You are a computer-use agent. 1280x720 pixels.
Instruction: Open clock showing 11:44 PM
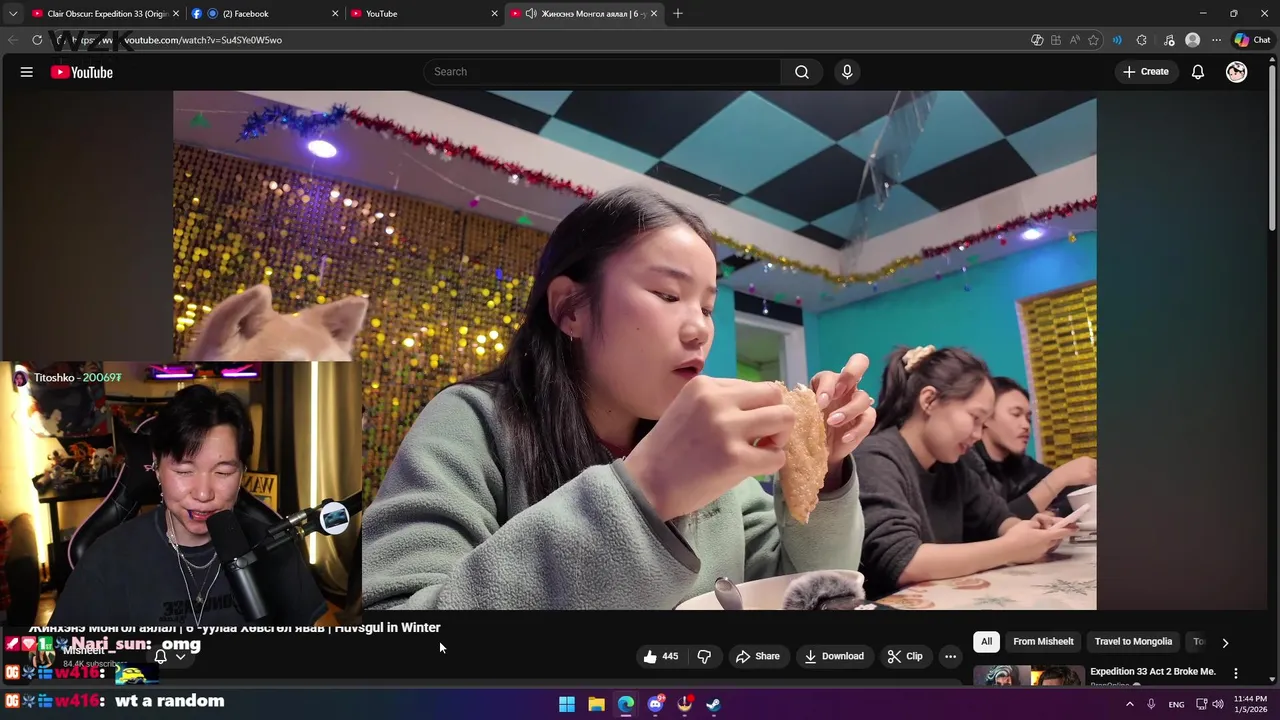pyautogui.click(x=1250, y=704)
